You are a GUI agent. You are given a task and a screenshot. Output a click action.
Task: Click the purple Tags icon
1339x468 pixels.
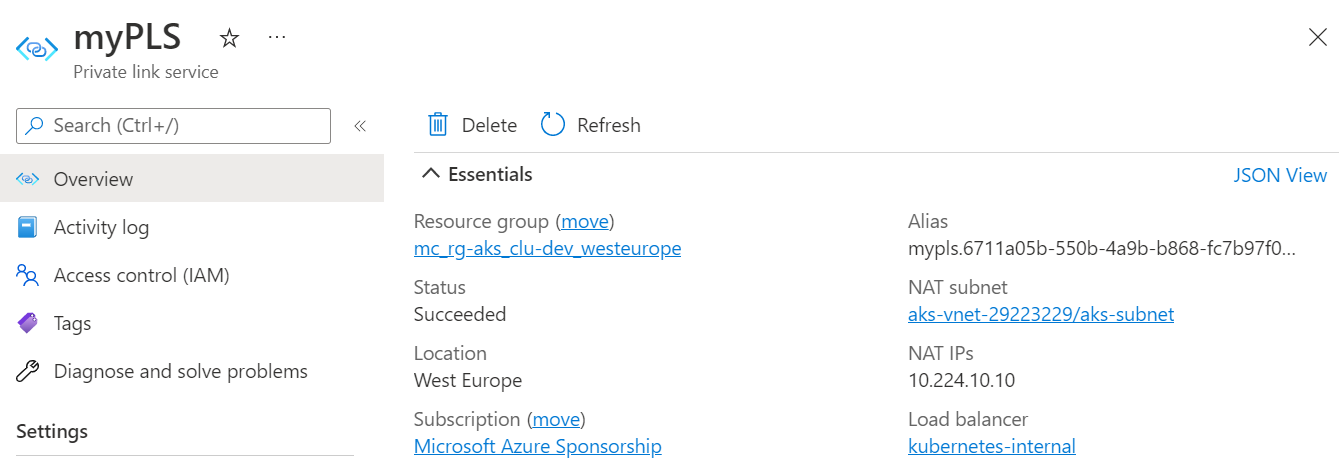tap(27, 323)
